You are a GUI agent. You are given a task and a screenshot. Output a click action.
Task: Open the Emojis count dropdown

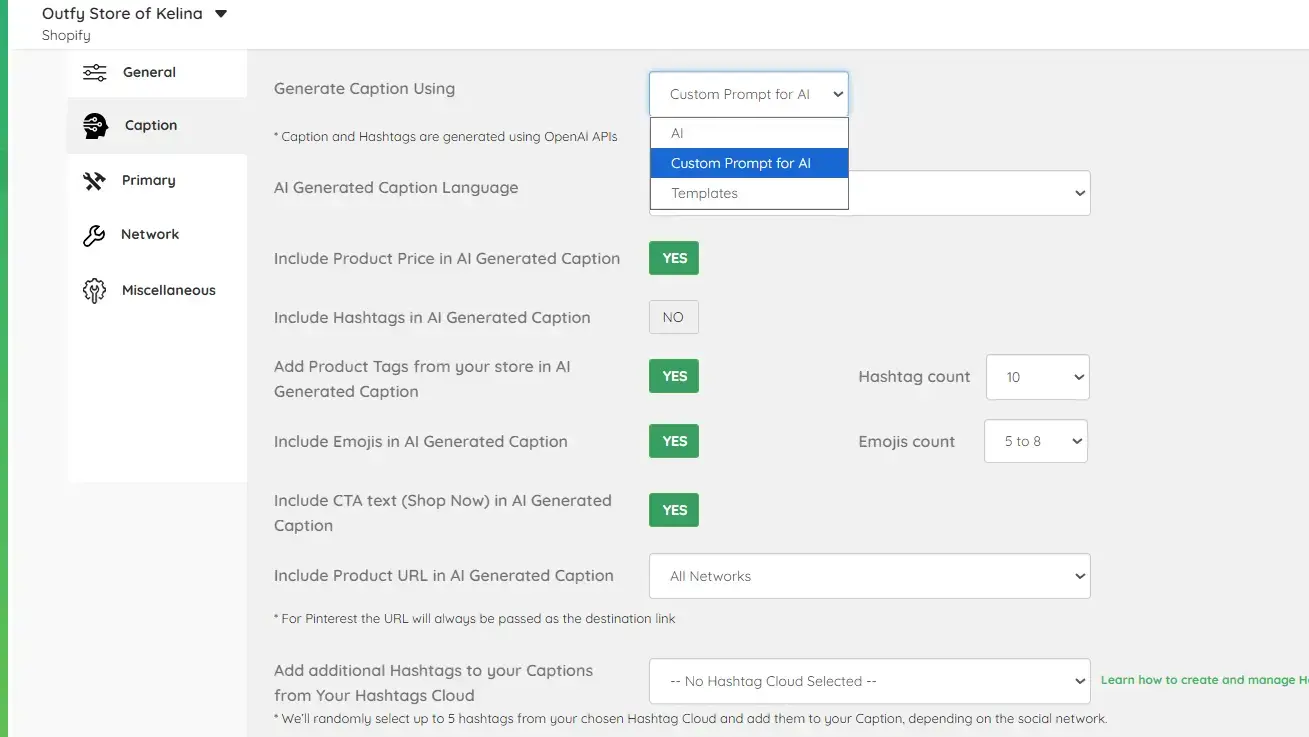point(1036,441)
